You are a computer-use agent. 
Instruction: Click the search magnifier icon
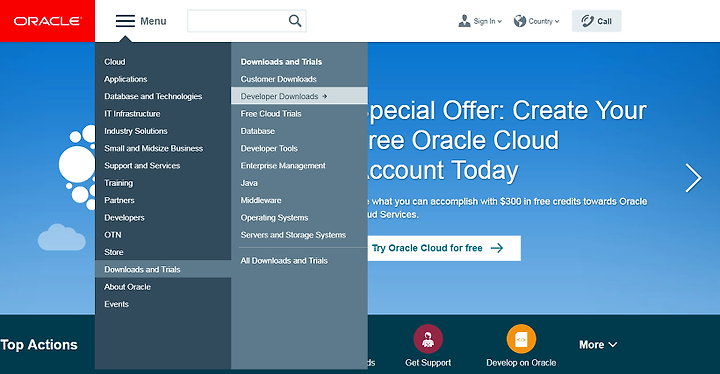pyautogui.click(x=295, y=21)
